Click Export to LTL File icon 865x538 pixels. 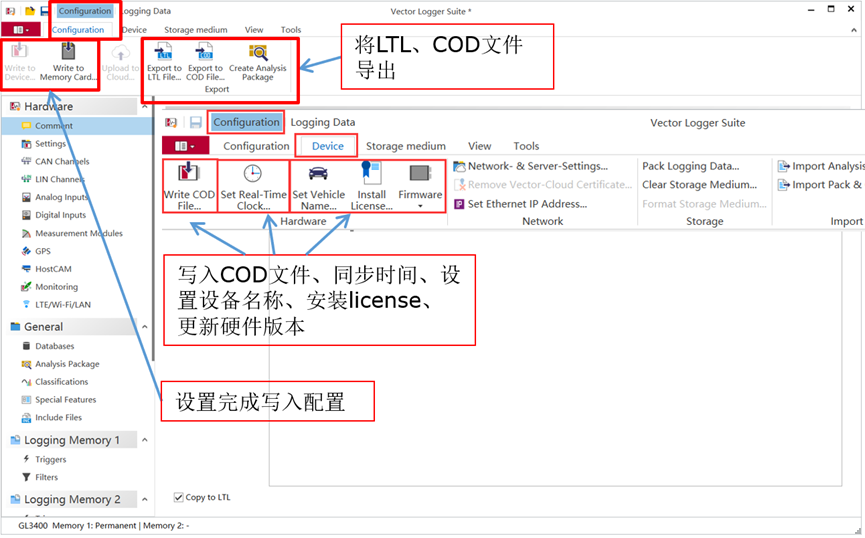[164, 52]
